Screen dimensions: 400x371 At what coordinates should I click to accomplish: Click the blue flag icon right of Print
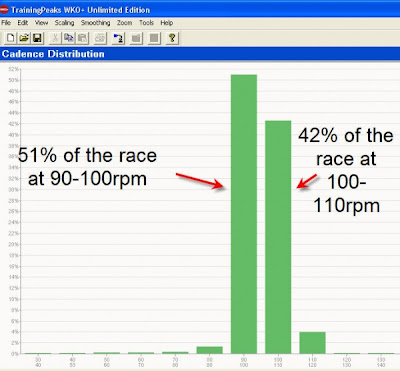pyautogui.click(x=118, y=38)
